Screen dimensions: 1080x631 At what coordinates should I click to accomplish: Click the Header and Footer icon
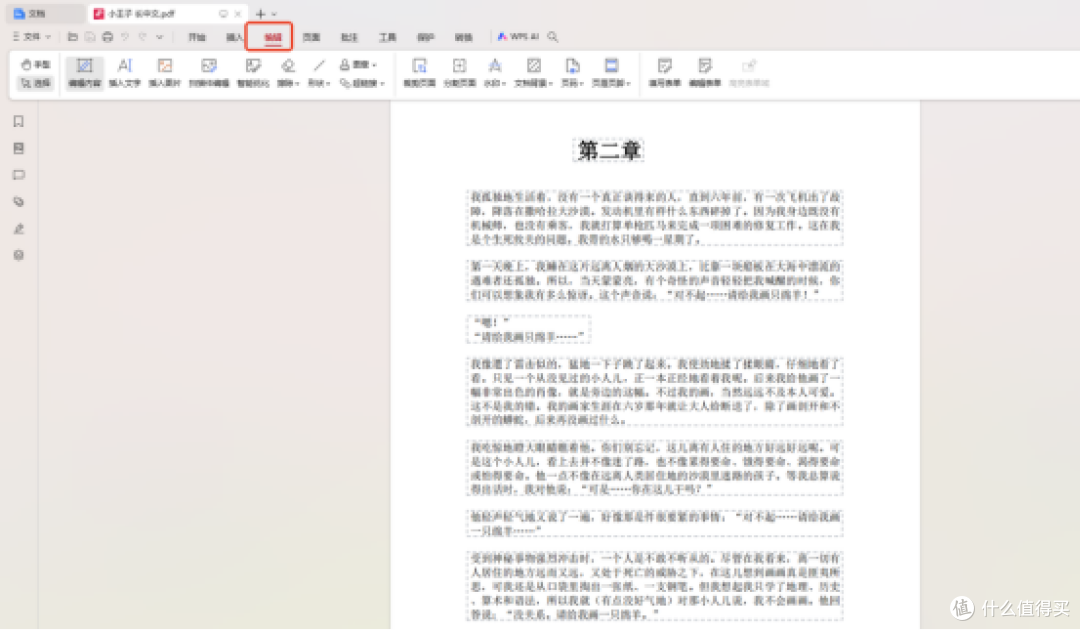pos(611,65)
